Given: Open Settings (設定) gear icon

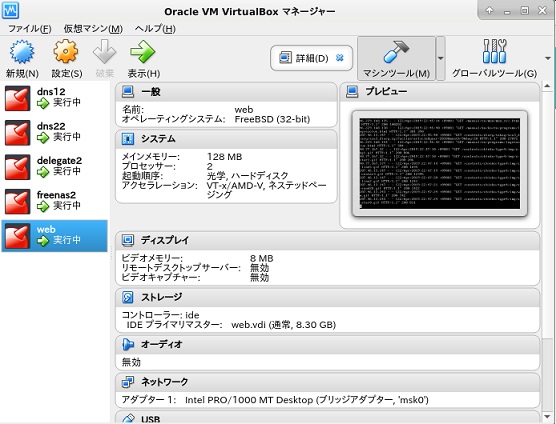Looking at the screenshot, I should [66, 52].
